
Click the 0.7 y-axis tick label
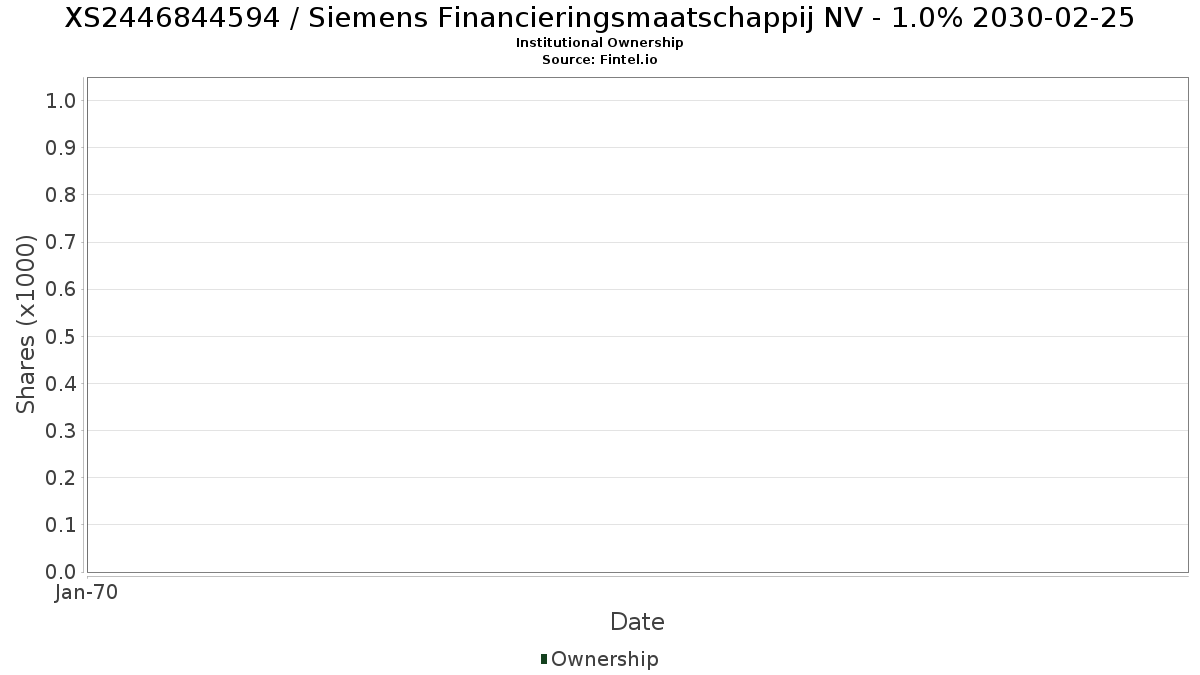point(61,242)
